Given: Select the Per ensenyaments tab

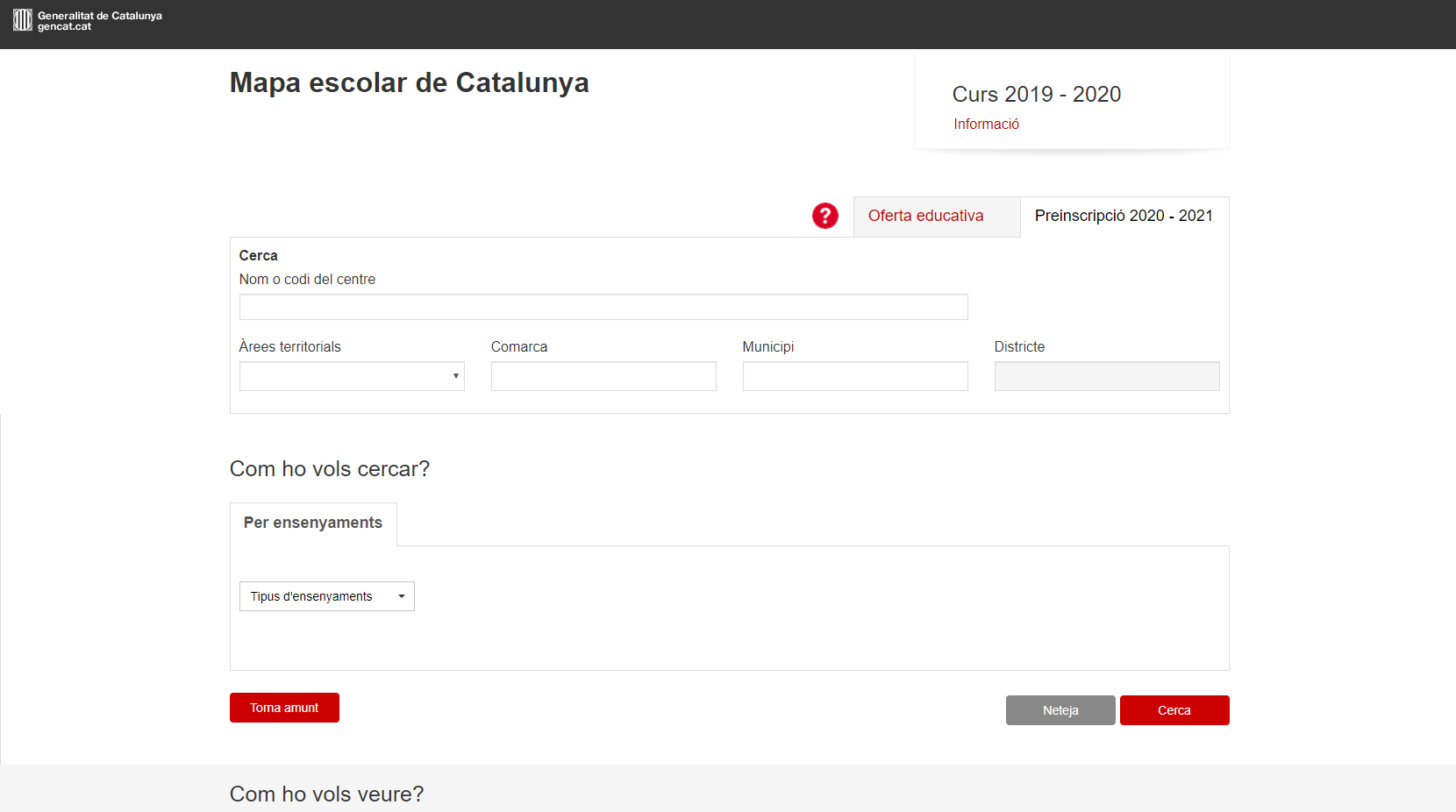Looking at the screenshot, I should coord(313,524).
